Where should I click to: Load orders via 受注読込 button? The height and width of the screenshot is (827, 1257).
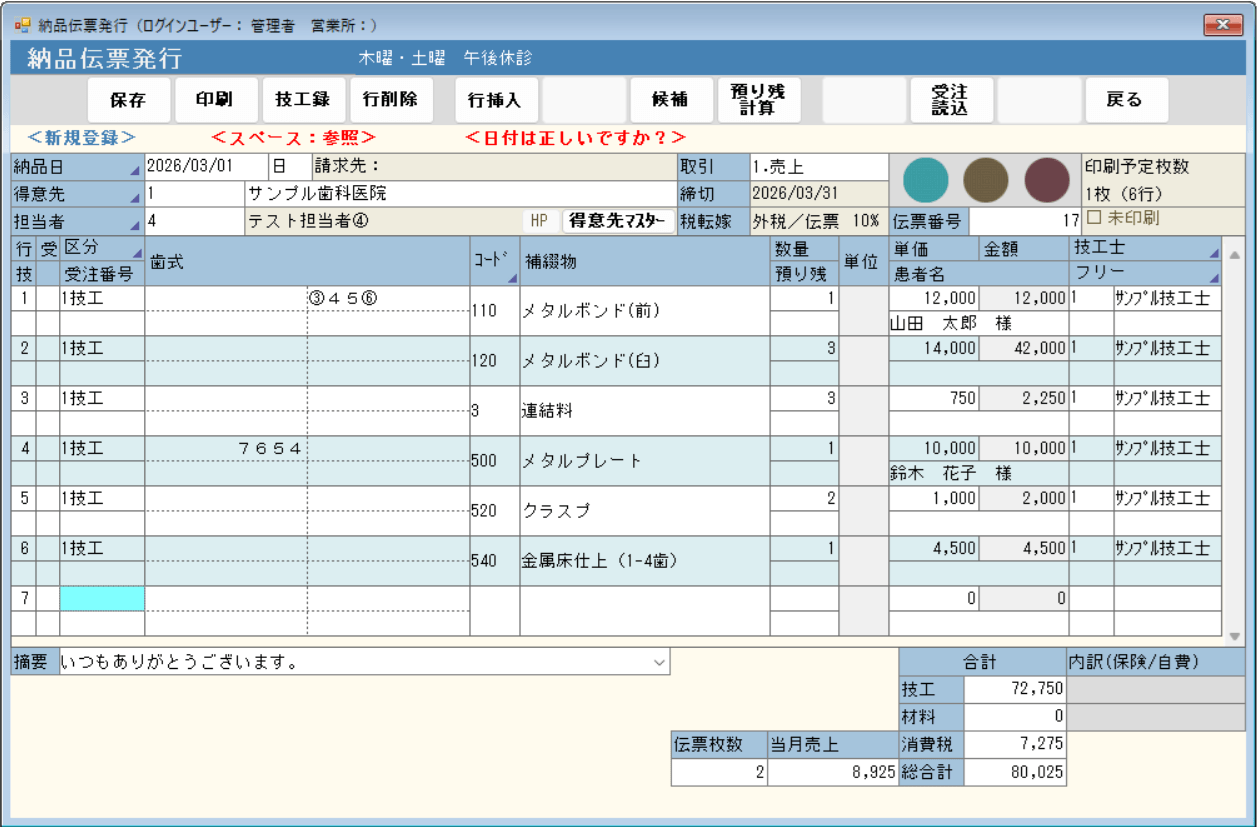pyautogui.click(x=950, y=100)
